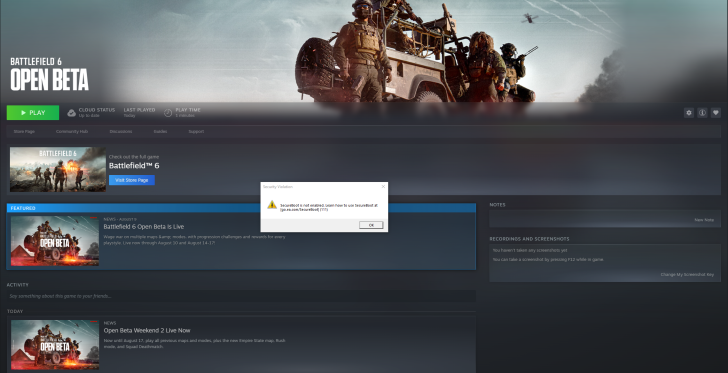Click the green Play button
The height and width of the screenshot is (373, 728).
tap(33, 112)
